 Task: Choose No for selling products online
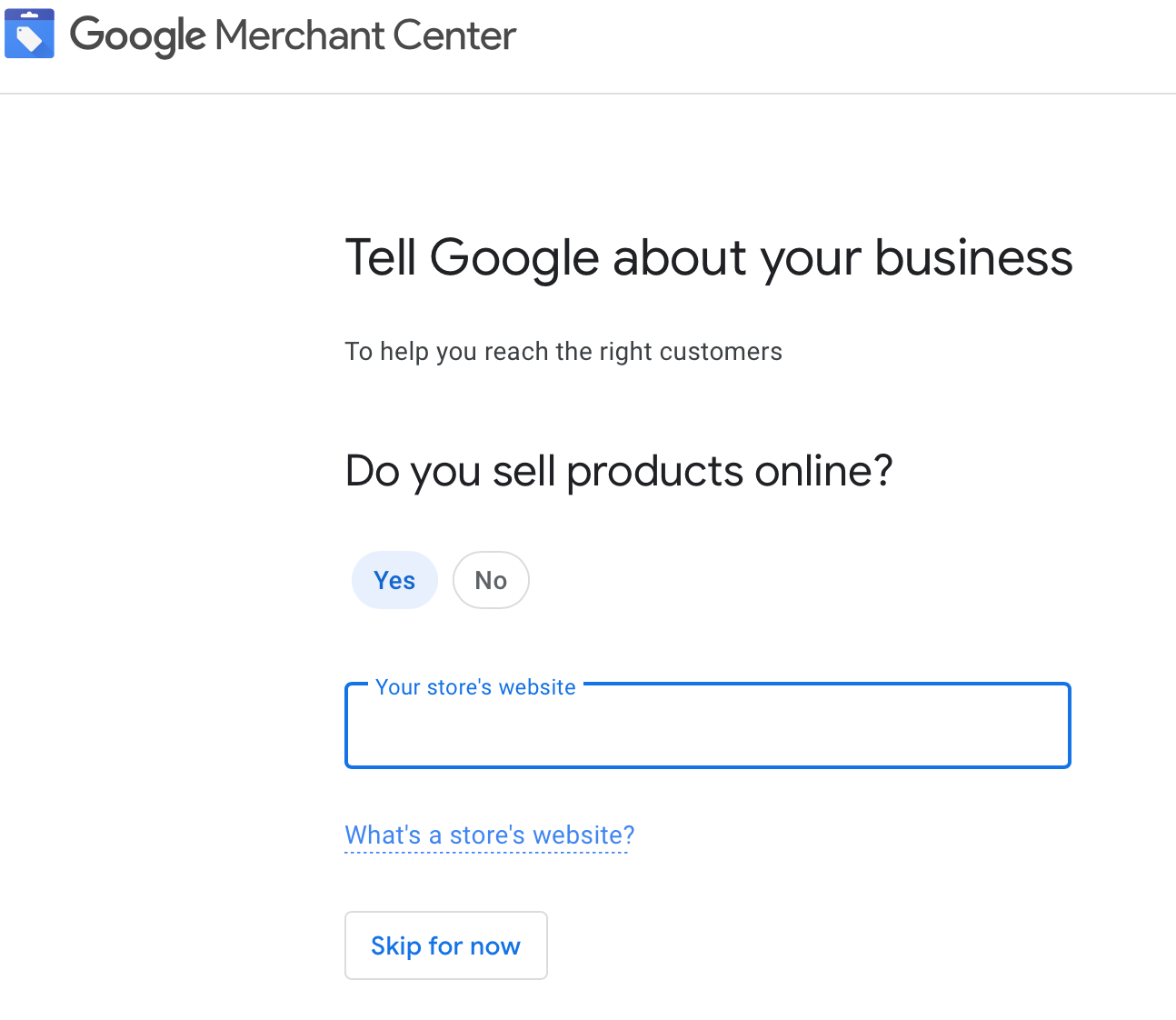[x=491, y=580]
